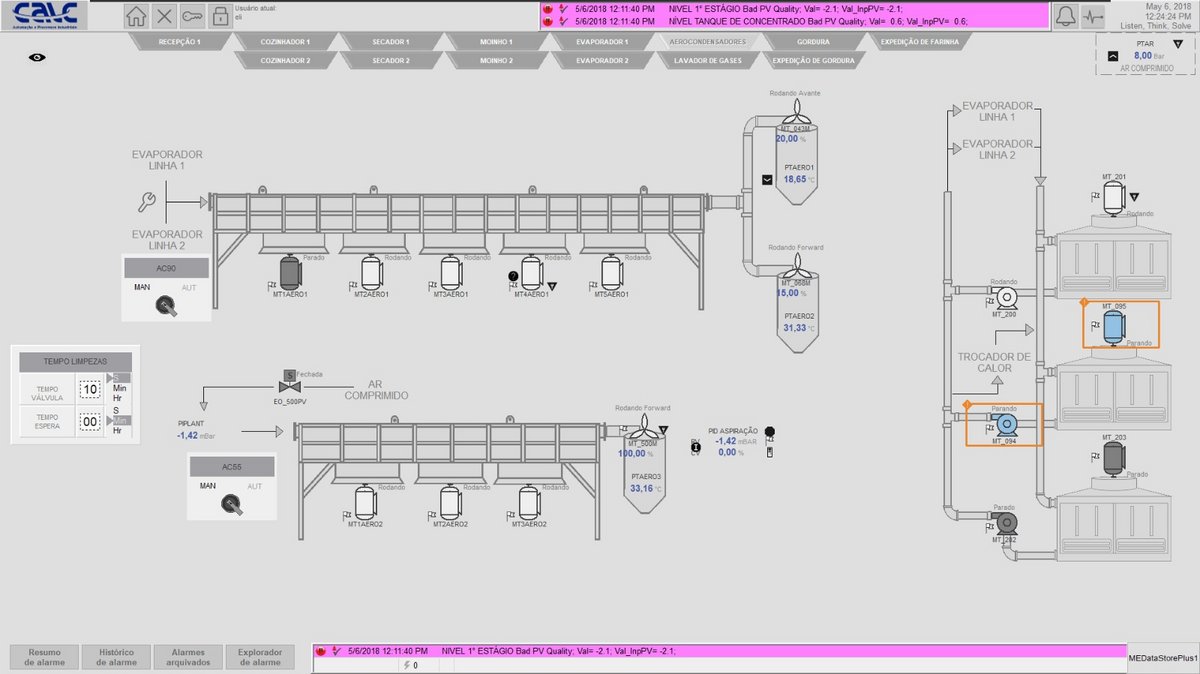Turn the AC55 MAN/AUT selector switch
The image size is (1200, 674).
pos(231,506)
